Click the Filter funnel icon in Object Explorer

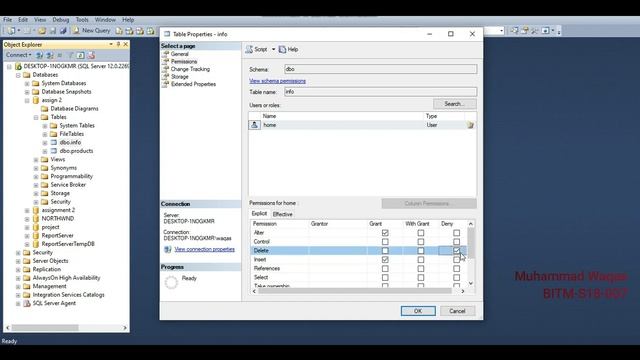coord(70,55)
